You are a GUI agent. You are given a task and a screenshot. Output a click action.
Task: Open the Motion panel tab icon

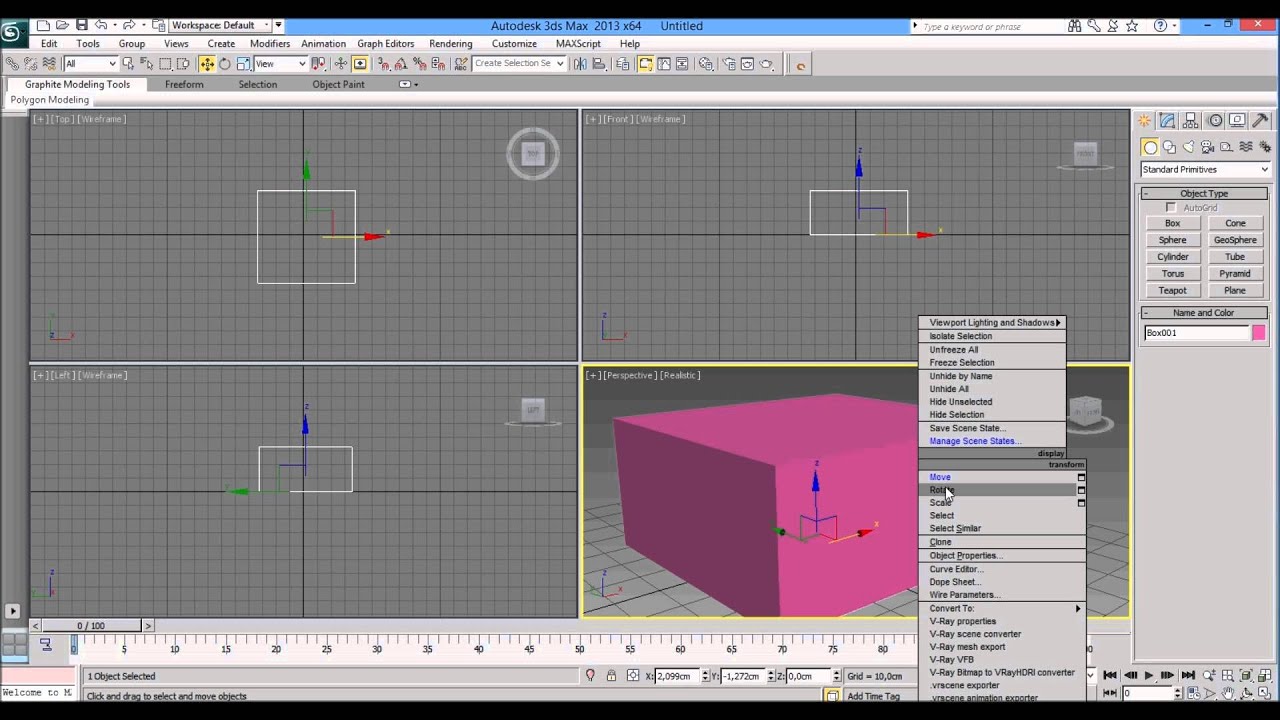coord(1215,120)
